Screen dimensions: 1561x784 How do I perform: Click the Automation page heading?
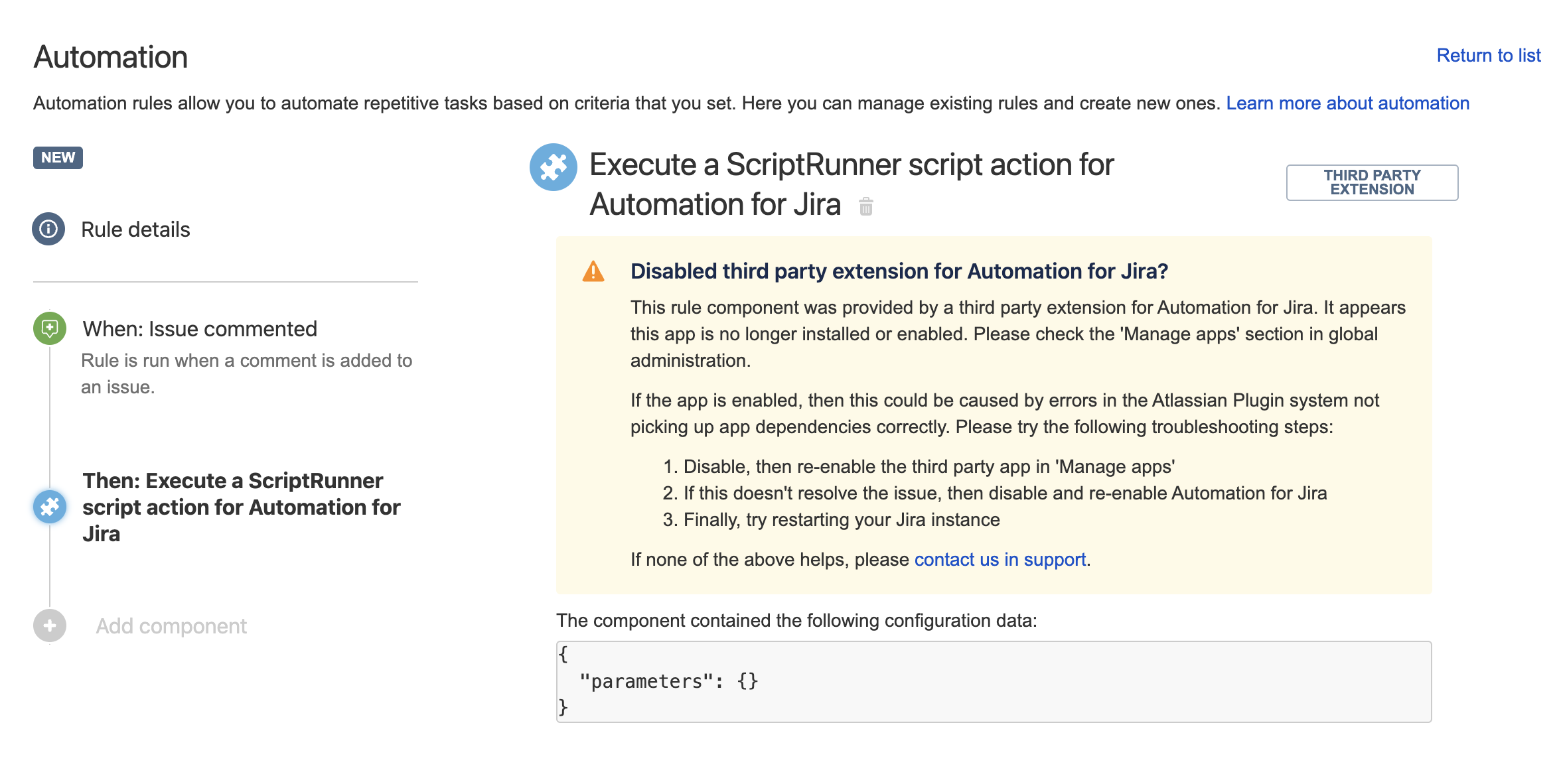pyautogui.click(x=111, y=57)
